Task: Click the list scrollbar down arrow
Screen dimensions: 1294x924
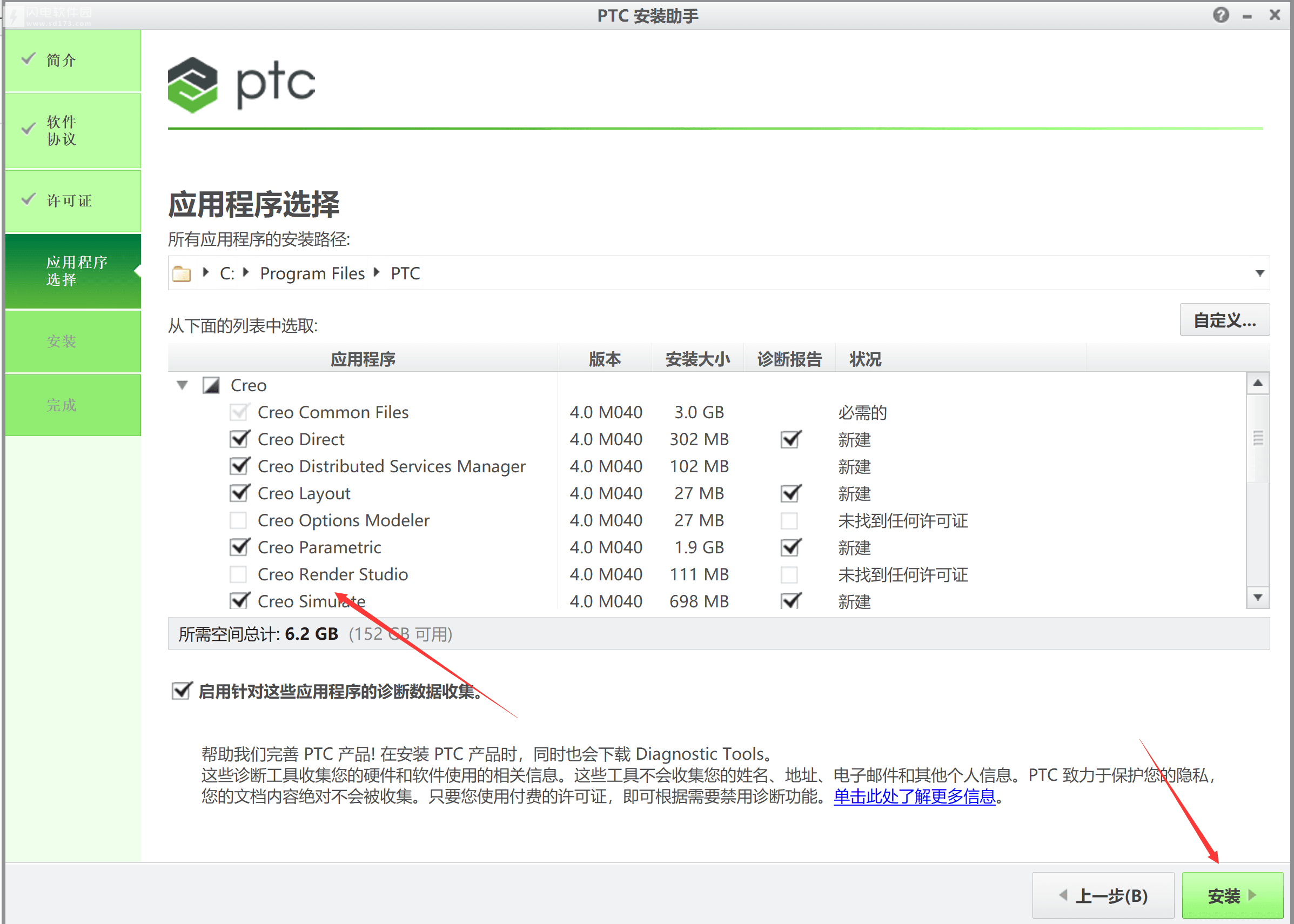Action: point(1258,598)
